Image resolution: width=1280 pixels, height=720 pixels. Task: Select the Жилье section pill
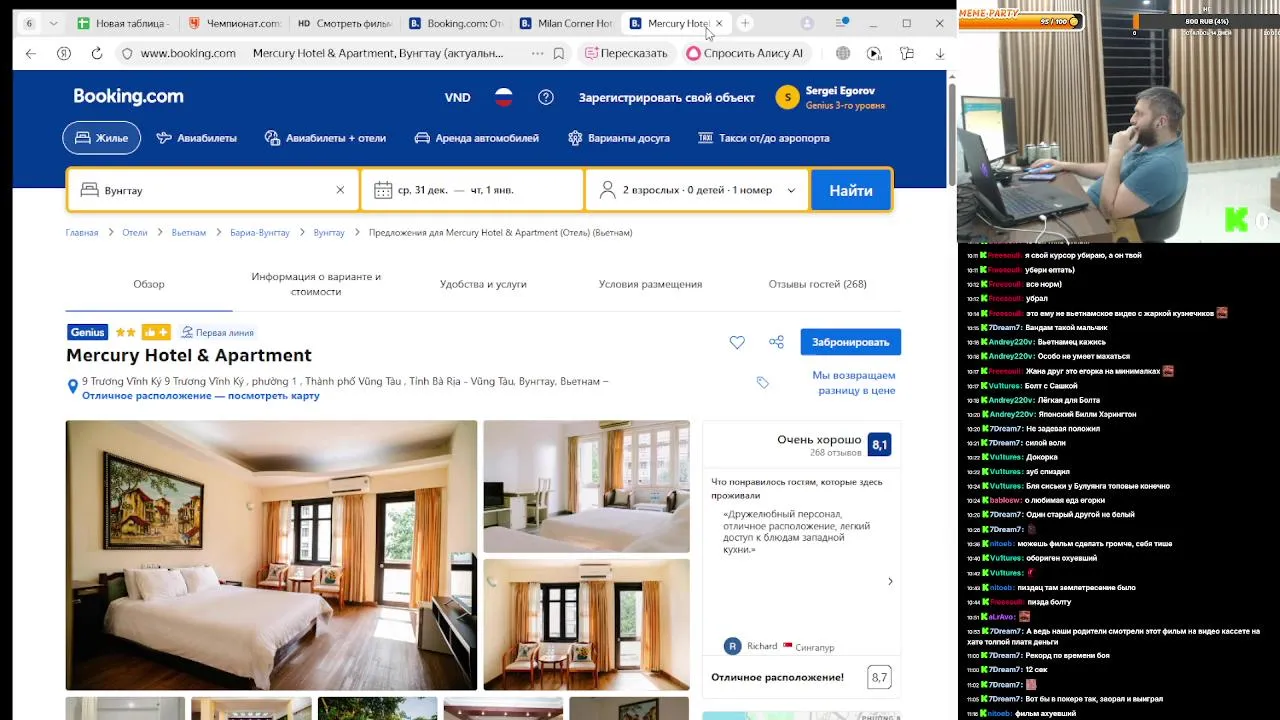point(101,138)
